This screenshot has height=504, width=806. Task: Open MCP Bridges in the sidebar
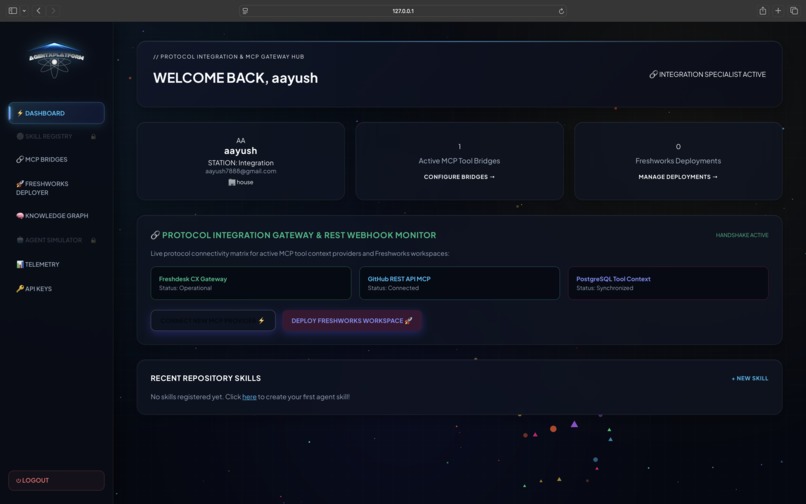click(57, 159)
